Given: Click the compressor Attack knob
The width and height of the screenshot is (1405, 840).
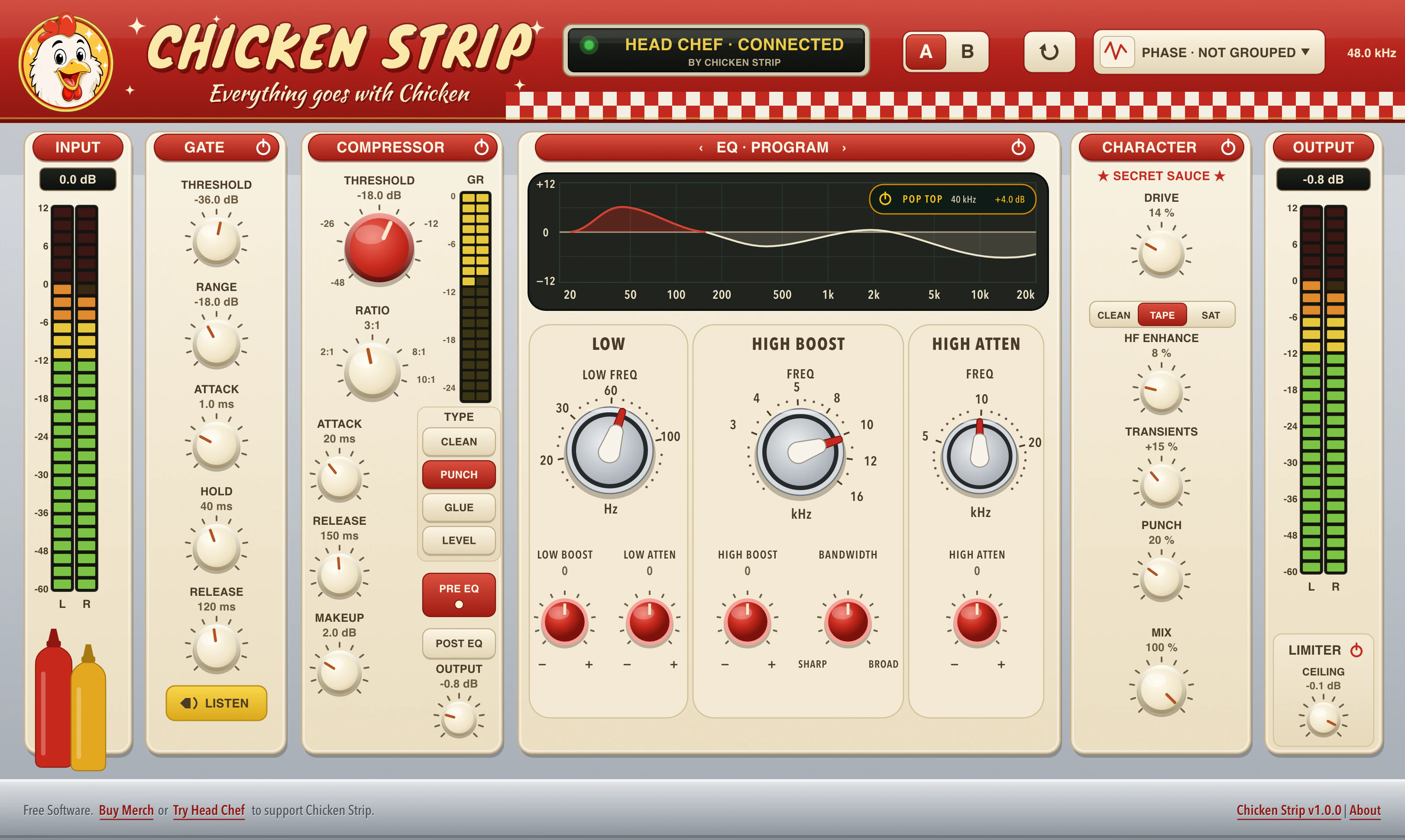Looking at the screenshot, I should point(339,479).
